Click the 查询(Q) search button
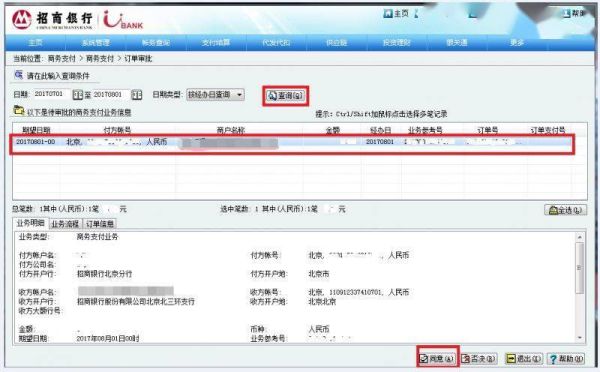The image size is (600, 372). pos(285,96)
